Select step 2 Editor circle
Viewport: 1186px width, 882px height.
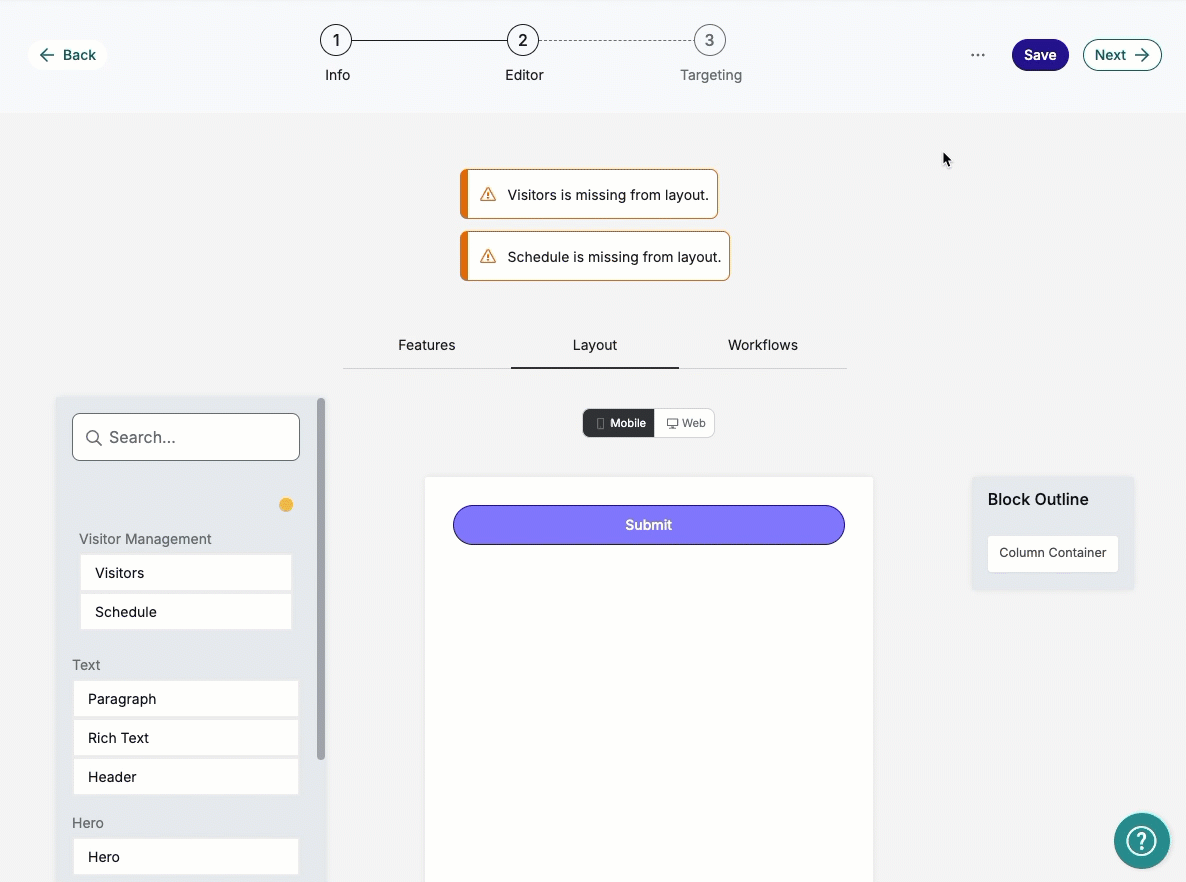[x=523, y=40]
